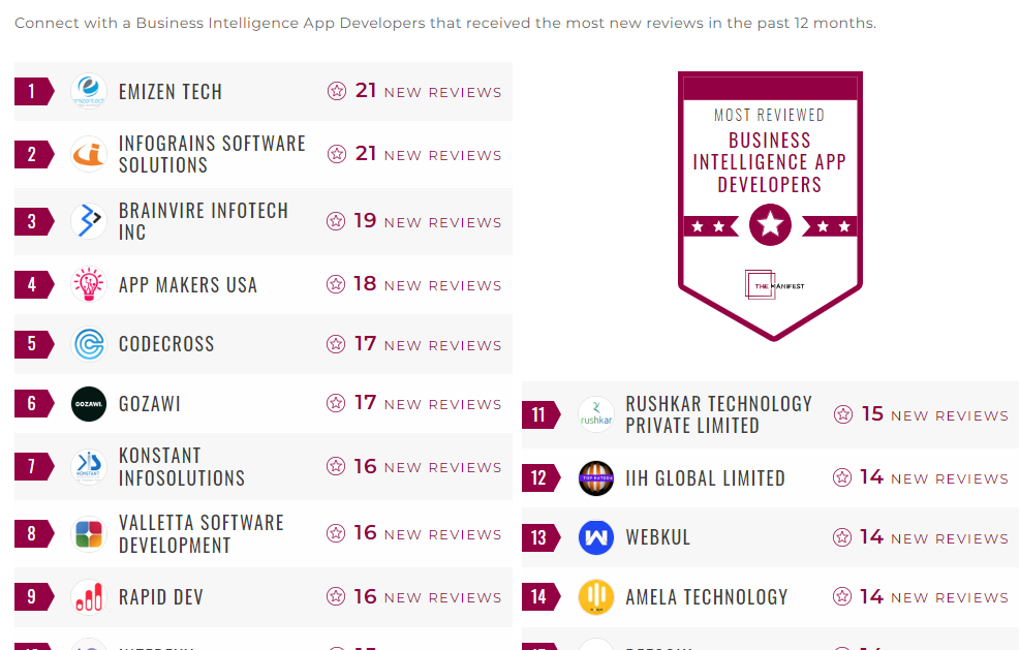Click the Most Reviewed badge image
Viewport: 1020px width, 650px height.
[x=770, y=205]
